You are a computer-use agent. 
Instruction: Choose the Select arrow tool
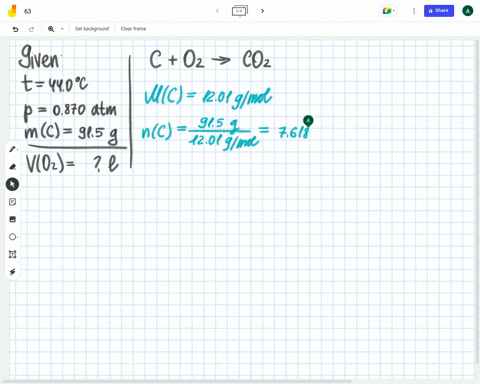click(12, 184)
